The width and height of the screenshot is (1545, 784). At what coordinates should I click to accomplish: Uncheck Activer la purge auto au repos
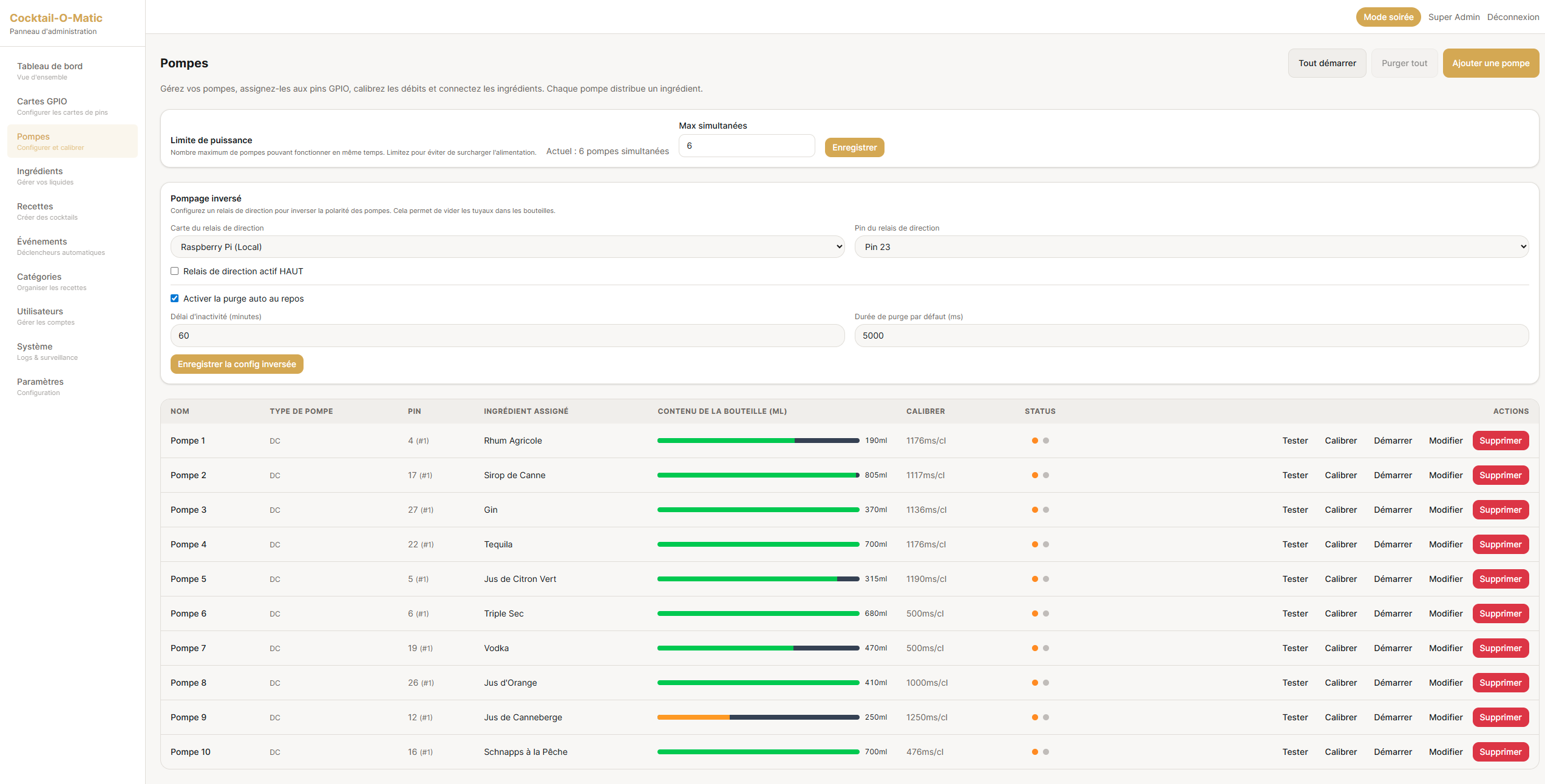click(175, 299)
